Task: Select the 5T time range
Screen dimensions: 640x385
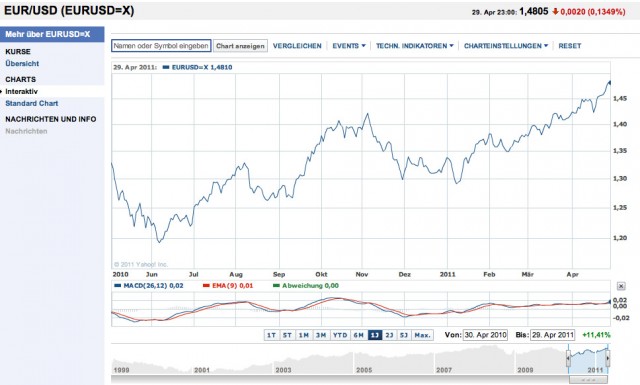Action: (x=287, y=335)
